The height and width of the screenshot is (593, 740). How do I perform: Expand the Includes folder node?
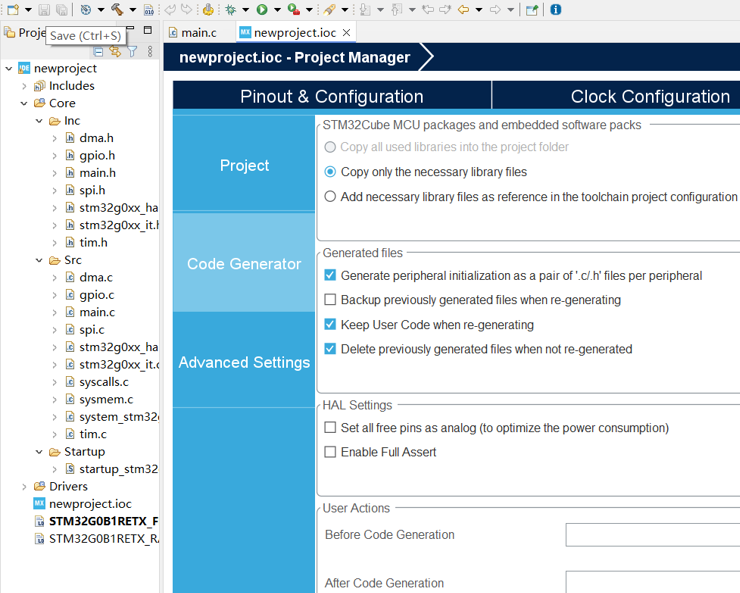[24, 86]
